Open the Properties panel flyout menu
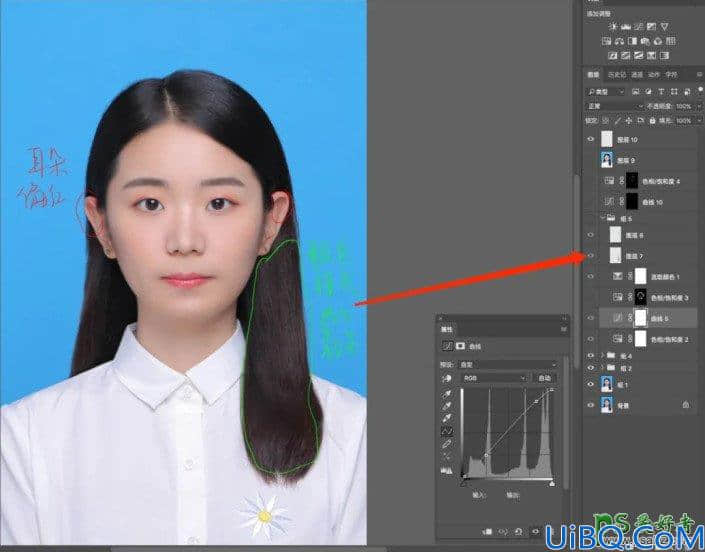Image resolution: width=705 pixels, height=552 pixels. click(564, 329)
